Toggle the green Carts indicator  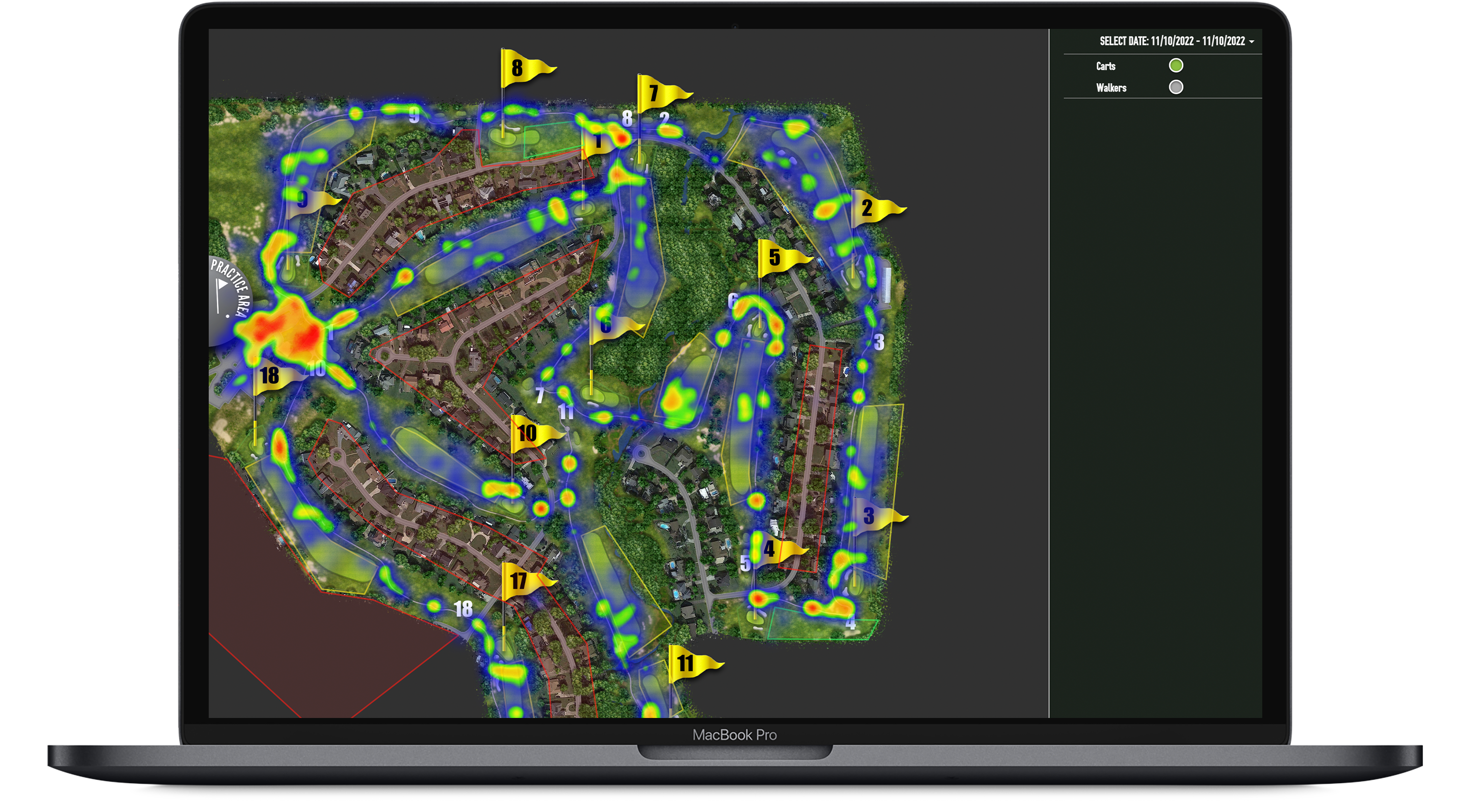(x=1176, y=66)
